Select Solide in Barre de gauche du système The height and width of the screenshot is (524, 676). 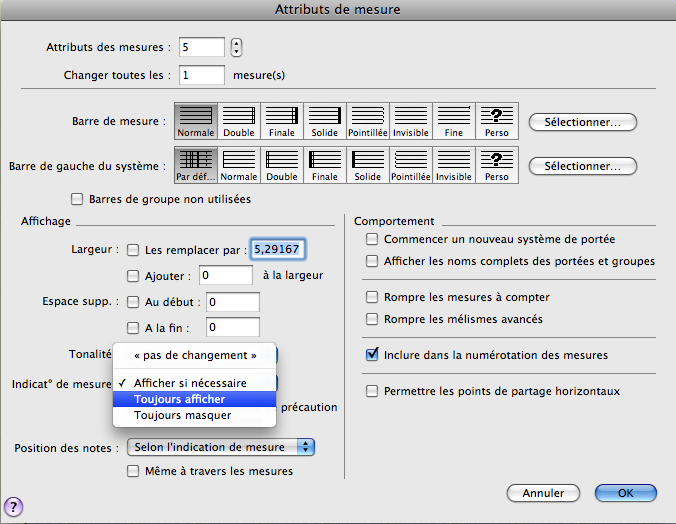368,165
